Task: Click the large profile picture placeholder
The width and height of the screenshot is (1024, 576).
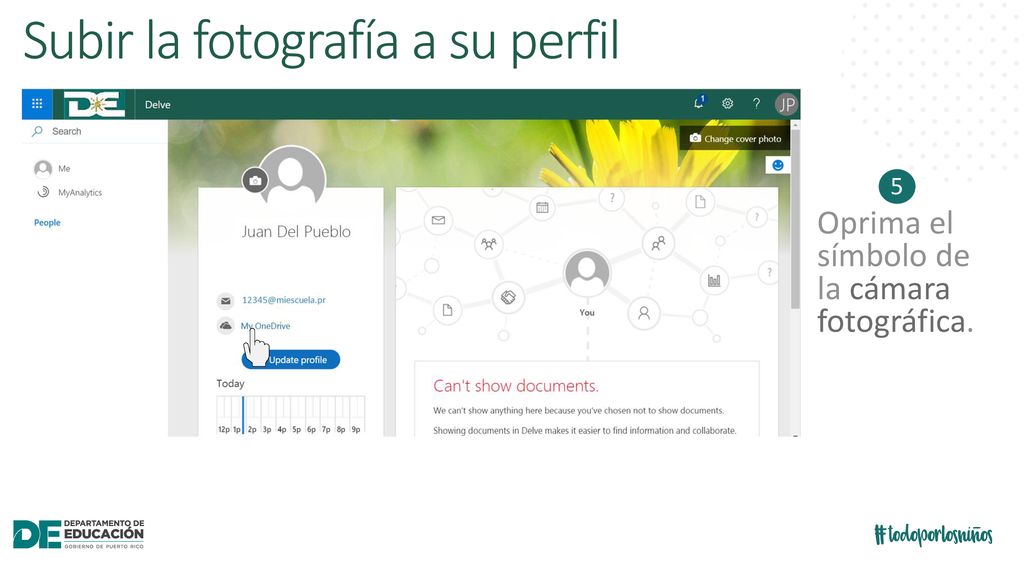Action: (x=292, y=178)
